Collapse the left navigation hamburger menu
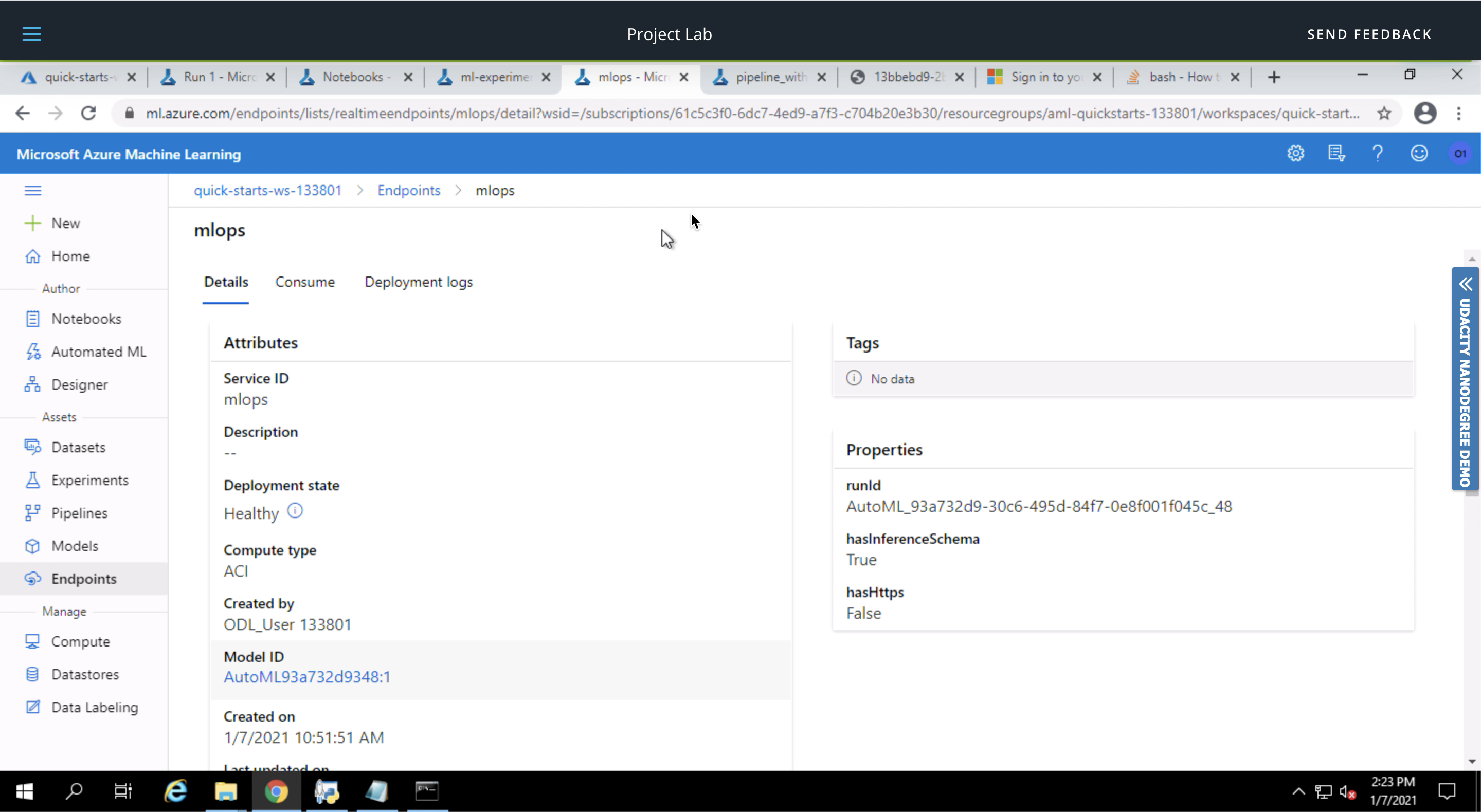This screenshot has height=812, width=1481. (x=33, y=190)
